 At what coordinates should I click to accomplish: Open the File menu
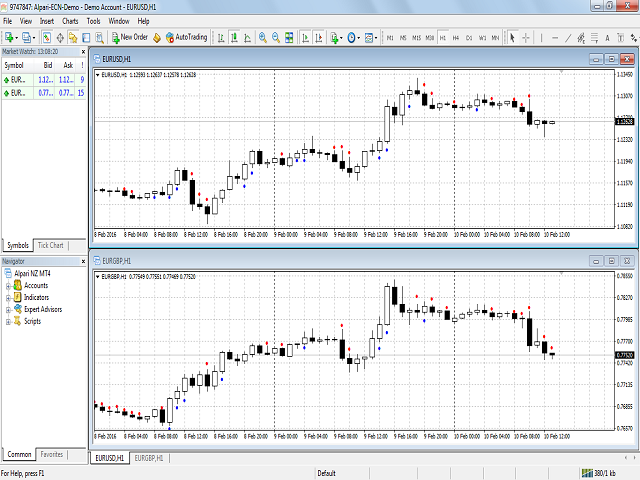point(7,21)
